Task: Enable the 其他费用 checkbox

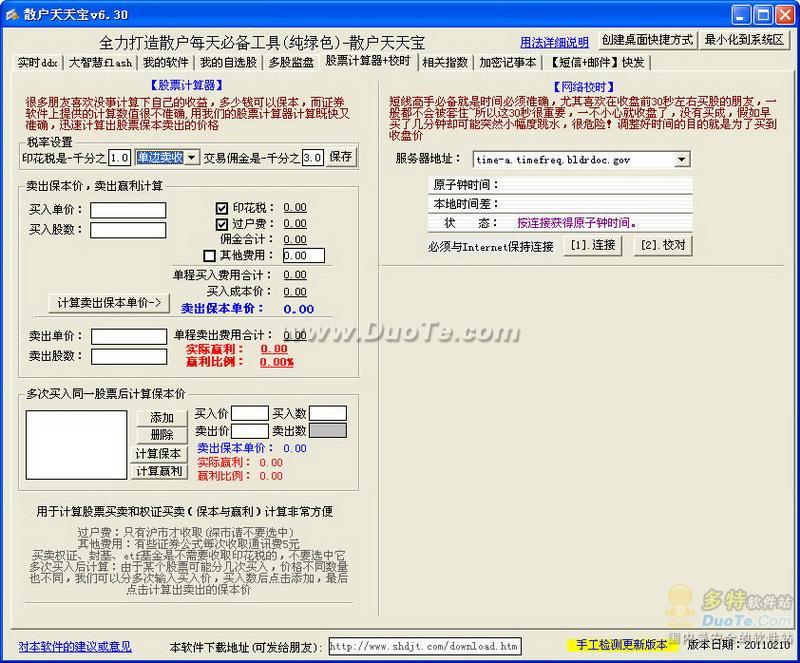Action: tap(209, 255)
